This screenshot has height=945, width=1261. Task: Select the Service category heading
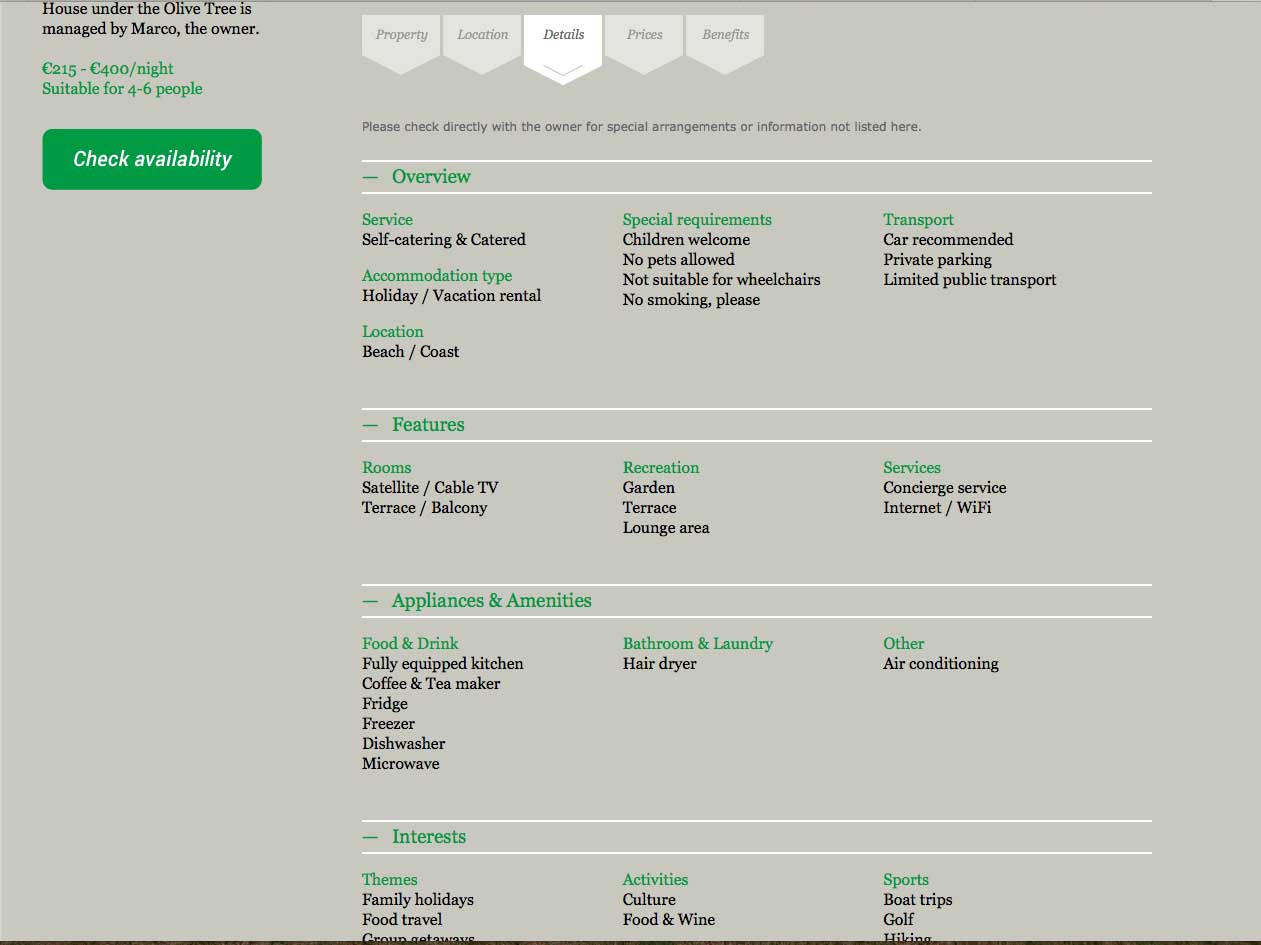(x=387, y=220)
